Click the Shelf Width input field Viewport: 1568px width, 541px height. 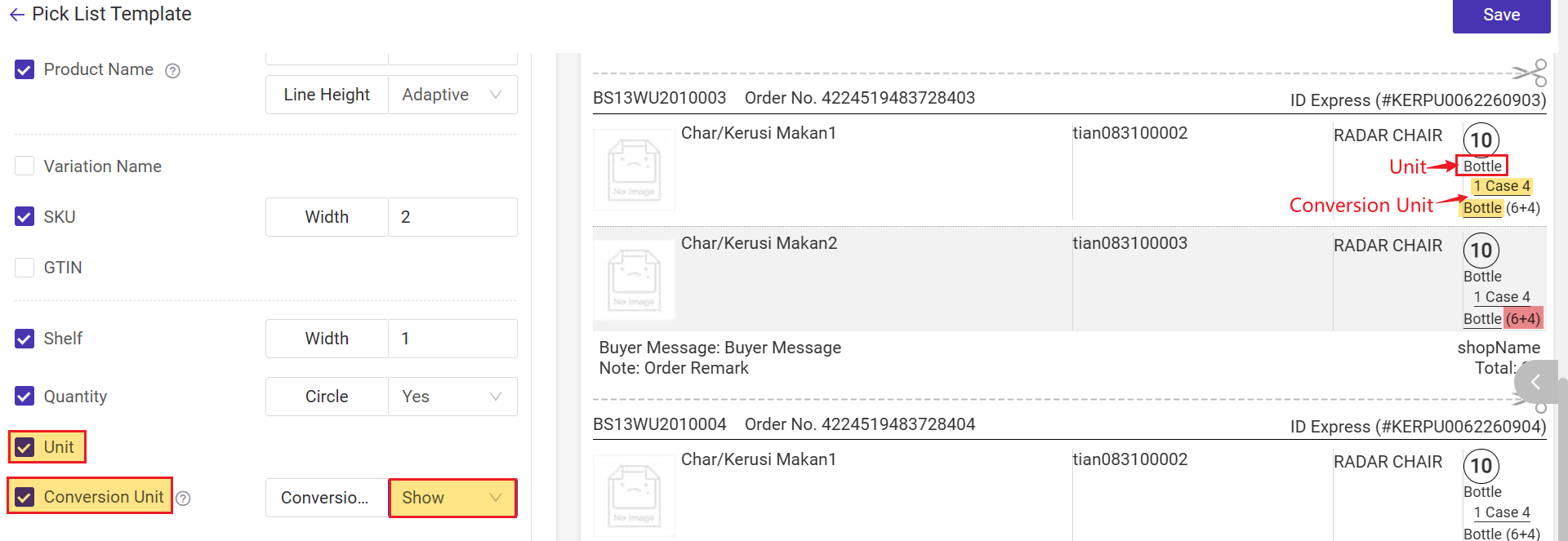click(x=452, y=339)
